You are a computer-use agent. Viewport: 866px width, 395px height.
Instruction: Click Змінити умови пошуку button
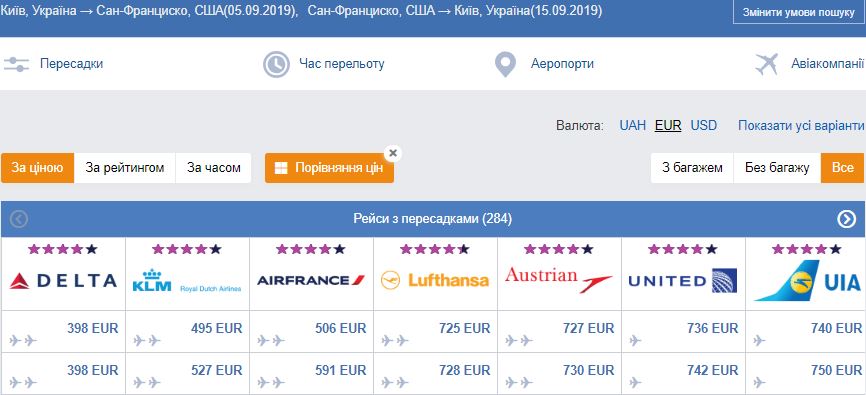pos(799,12)
